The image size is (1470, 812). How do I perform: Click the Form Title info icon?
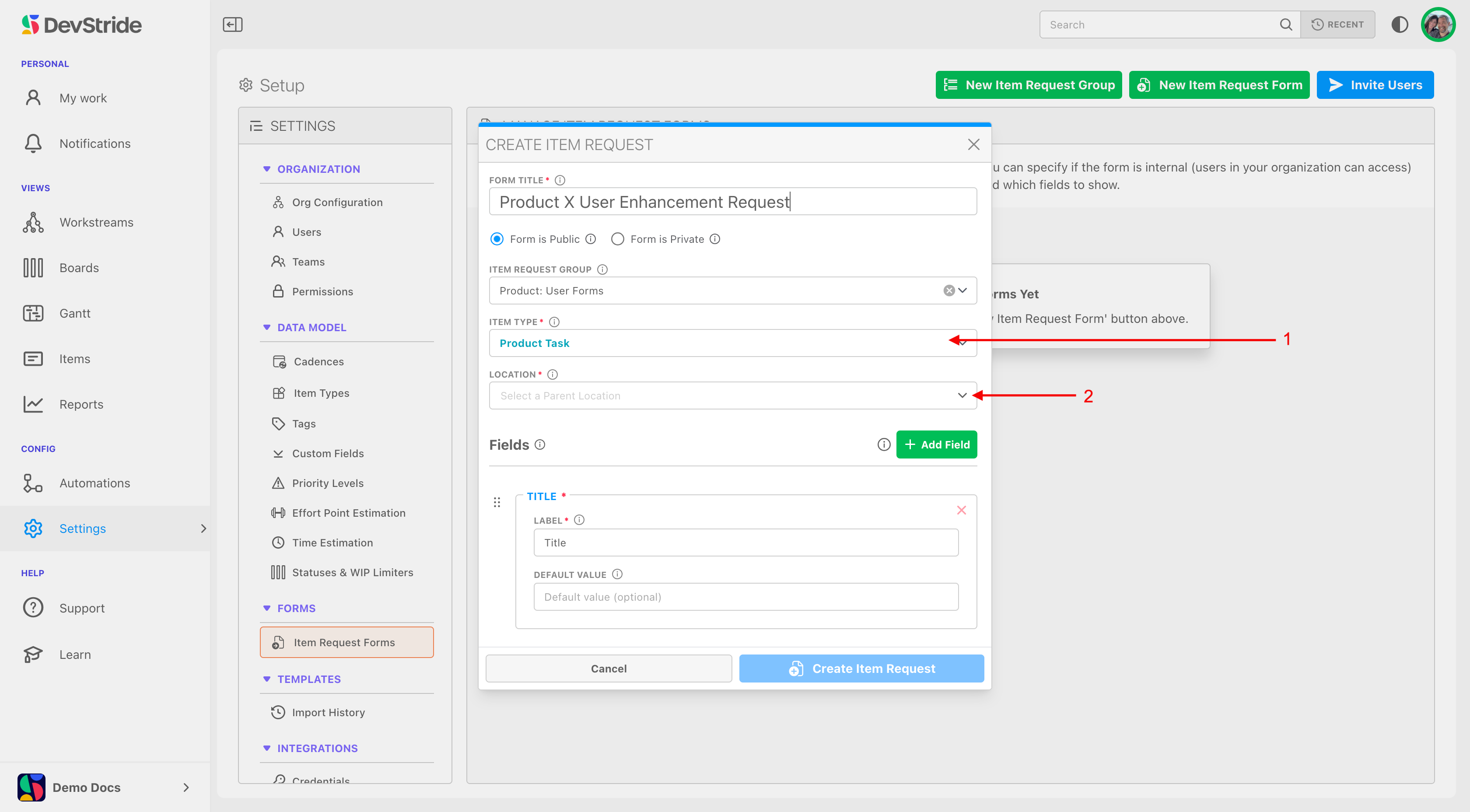(x=560, y=180)
